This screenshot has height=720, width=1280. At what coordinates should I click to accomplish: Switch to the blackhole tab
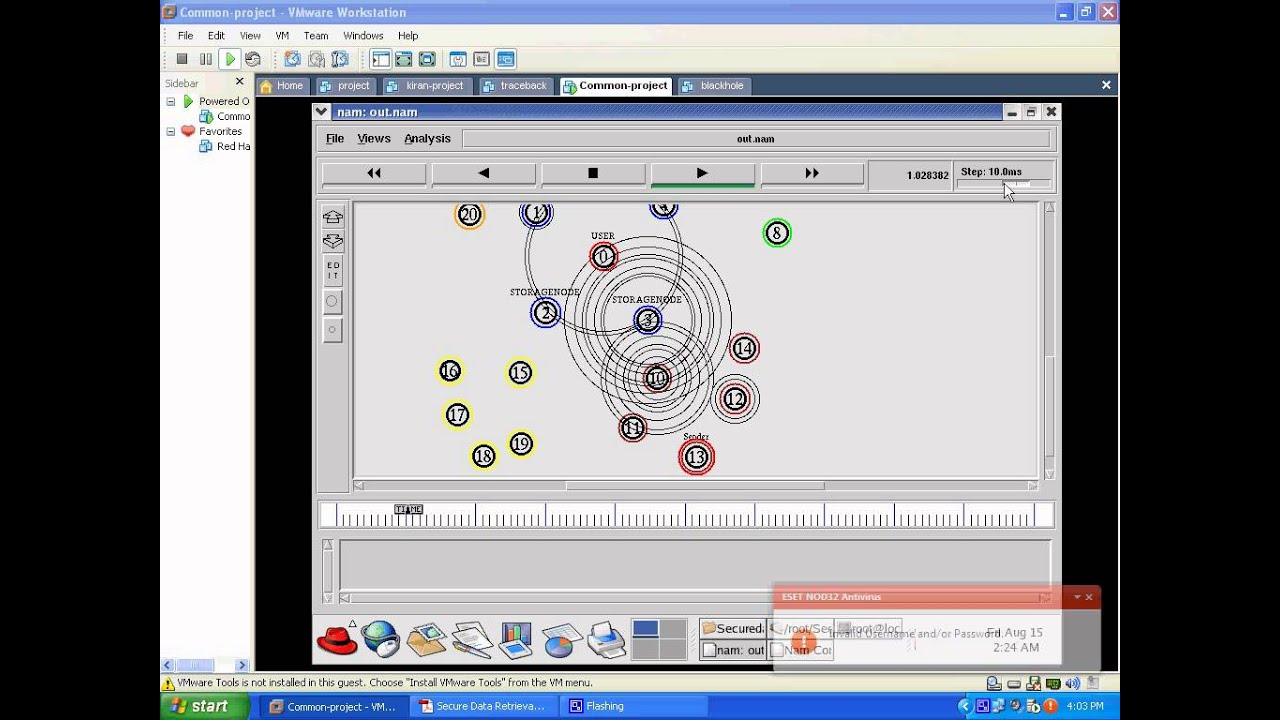coord(713,86)
